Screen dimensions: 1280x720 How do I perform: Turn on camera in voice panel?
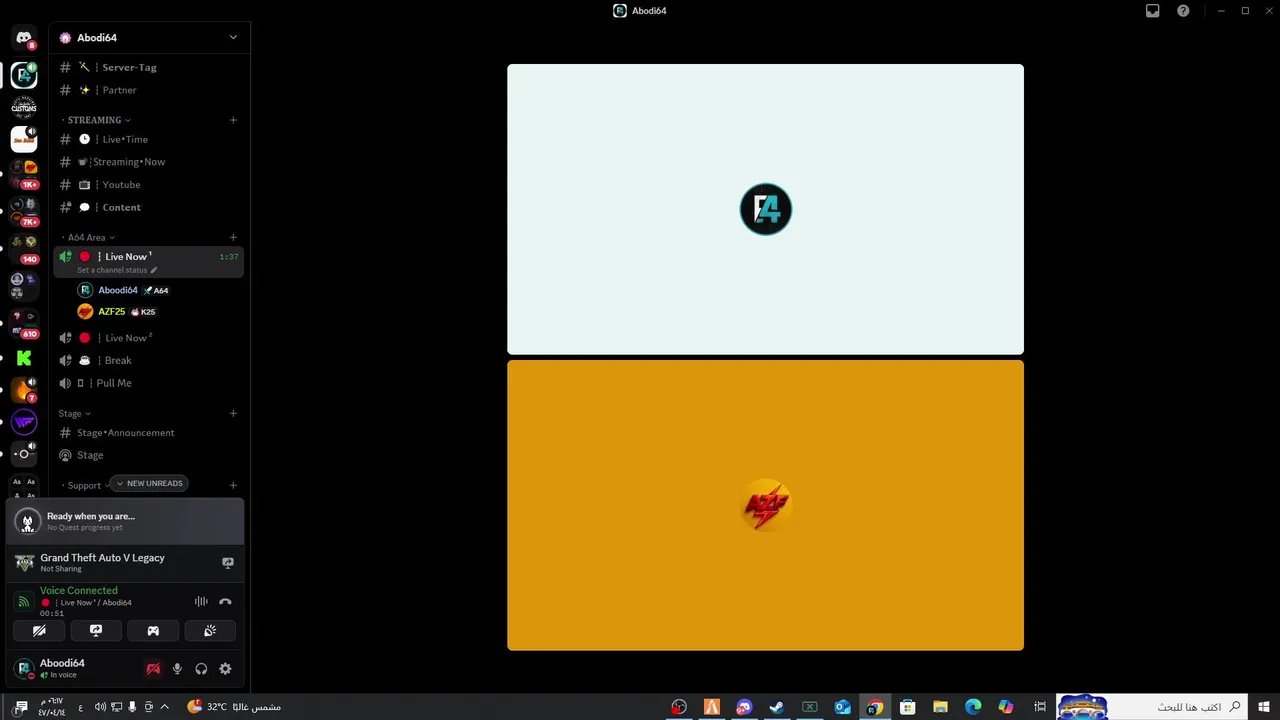click(x=39, y=631)
